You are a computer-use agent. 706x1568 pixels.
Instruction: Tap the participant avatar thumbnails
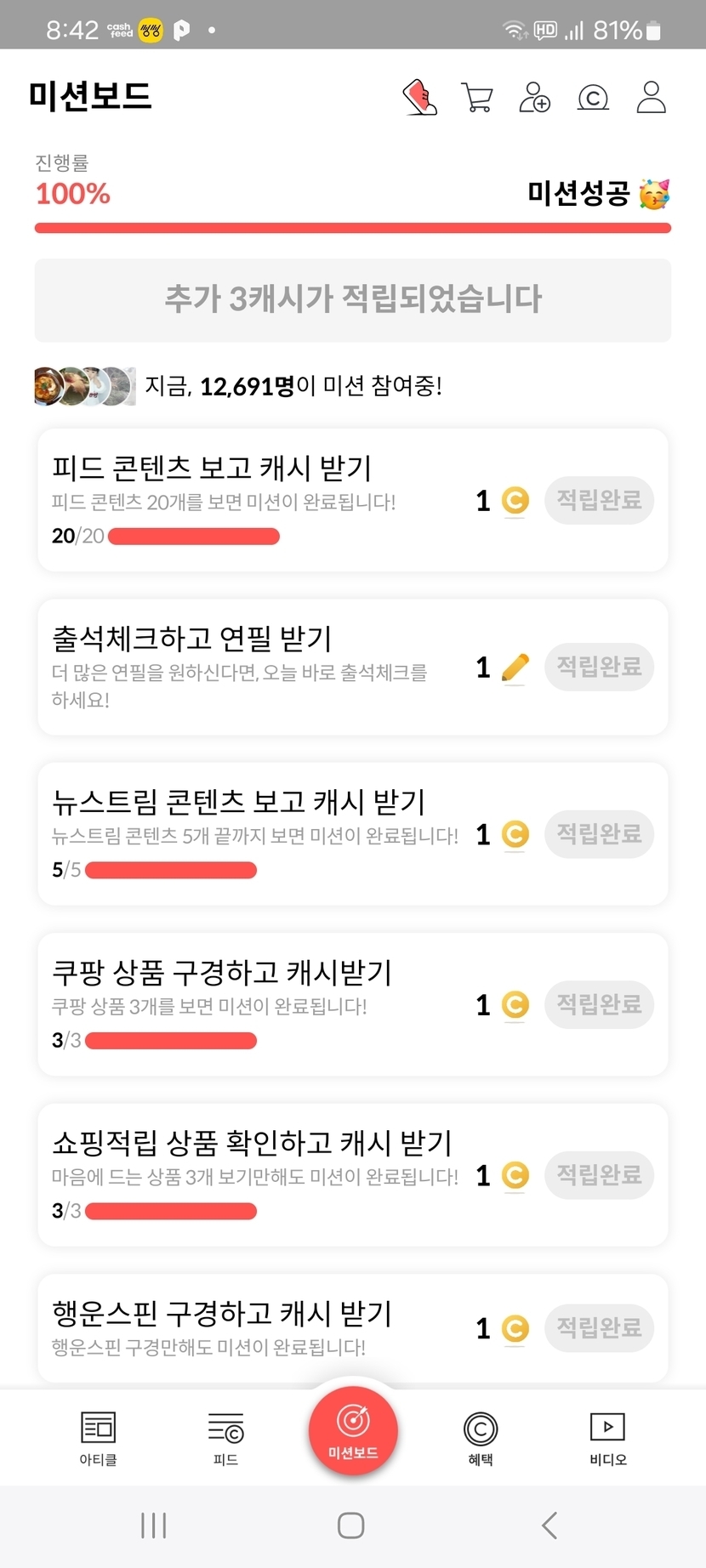(x=84, y=386)
